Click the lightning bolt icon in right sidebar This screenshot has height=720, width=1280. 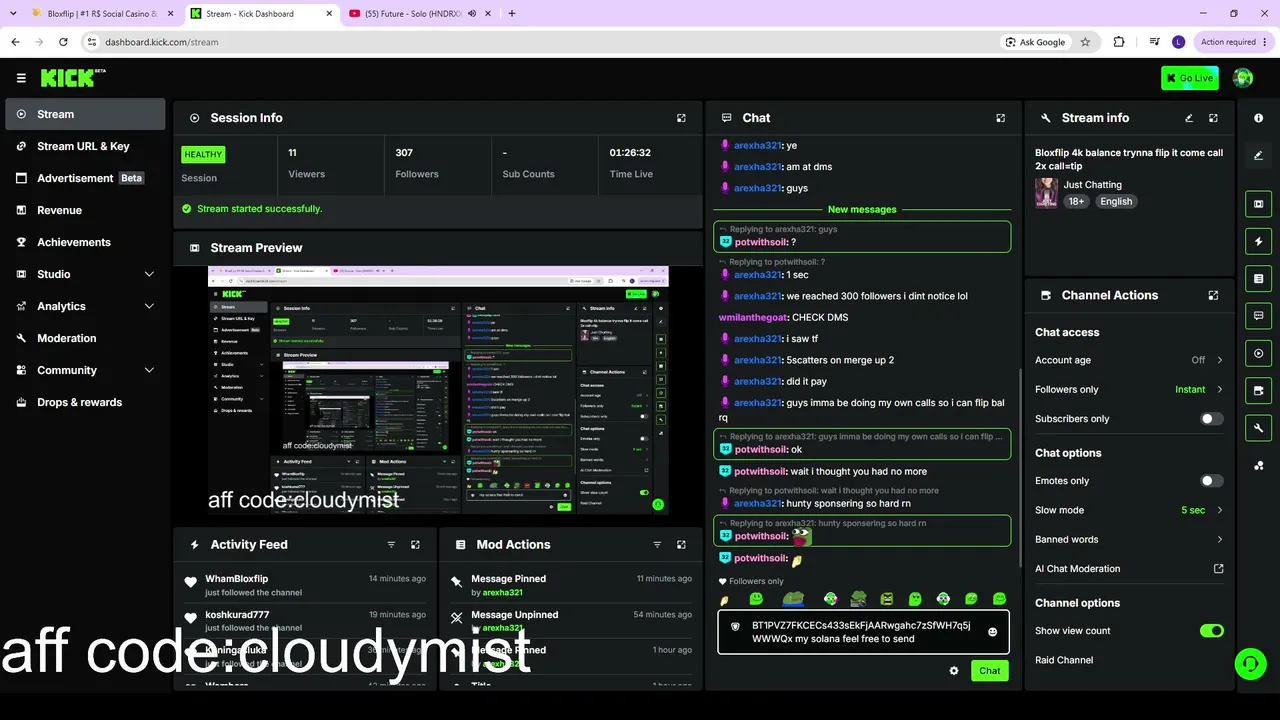pos(1258,241)
